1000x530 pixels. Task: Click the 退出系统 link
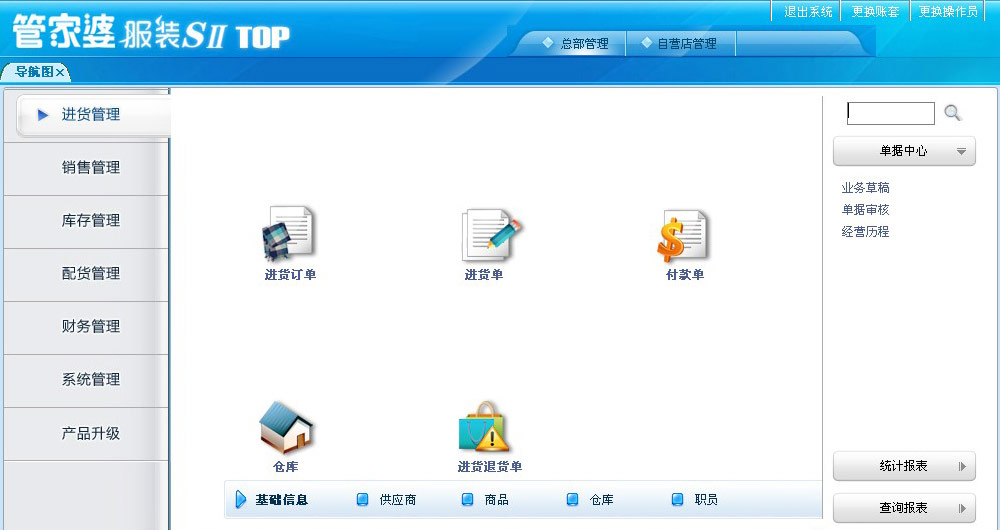point(808,12)
